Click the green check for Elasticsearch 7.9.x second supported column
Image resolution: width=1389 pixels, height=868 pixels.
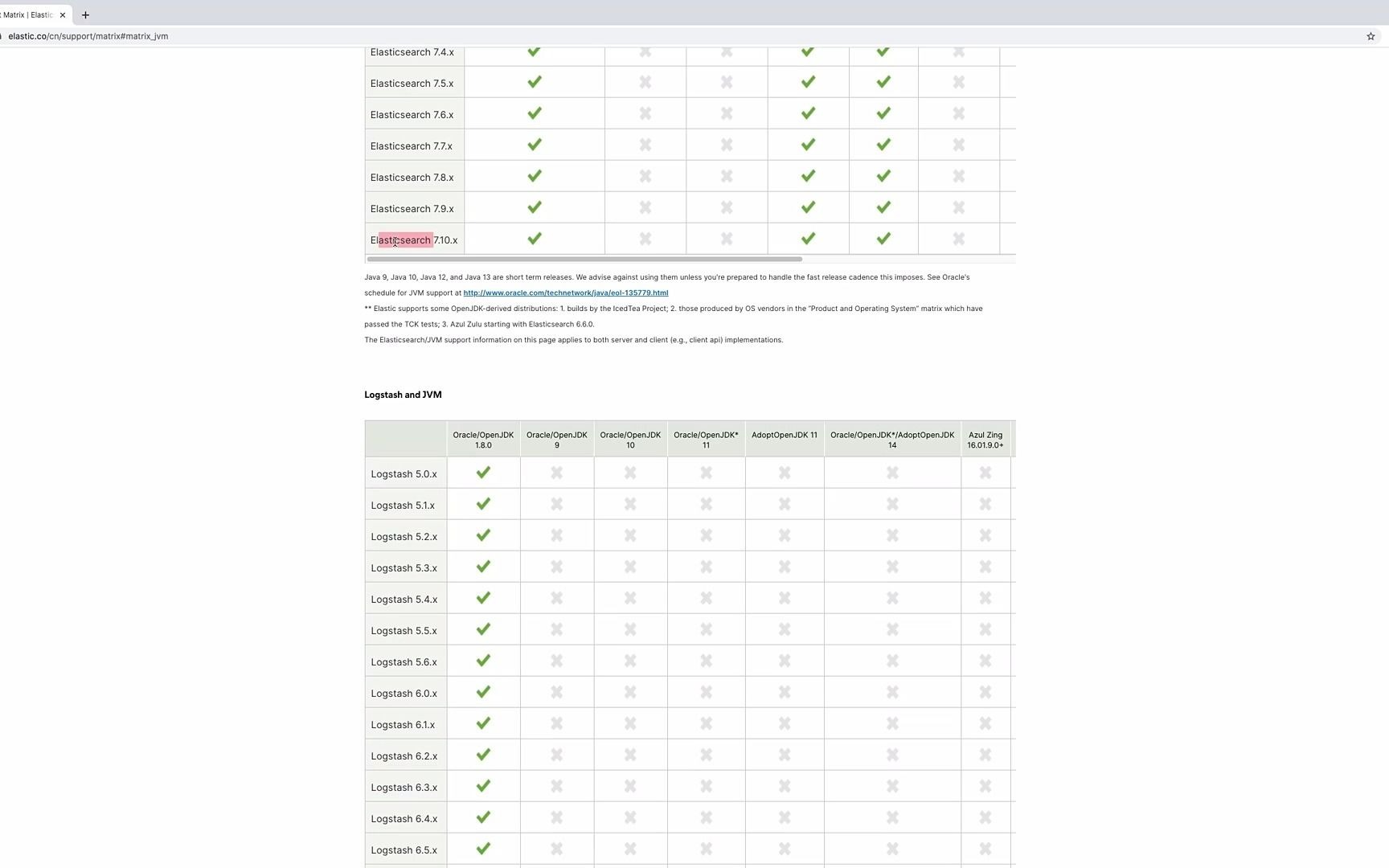tap(807, 207)
